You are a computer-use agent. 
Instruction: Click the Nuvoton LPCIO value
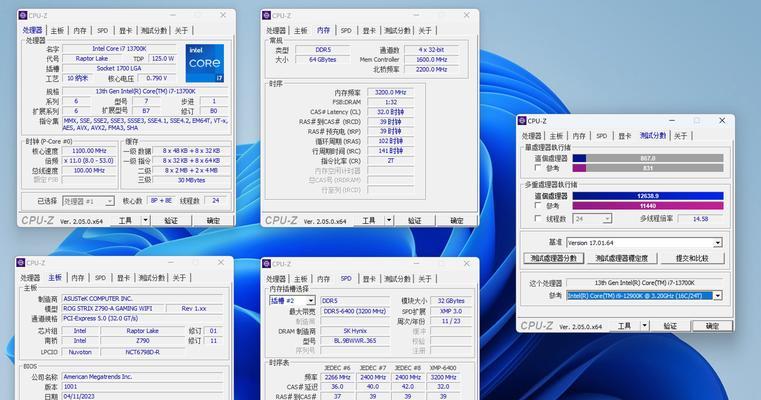[x=80, y=352]
